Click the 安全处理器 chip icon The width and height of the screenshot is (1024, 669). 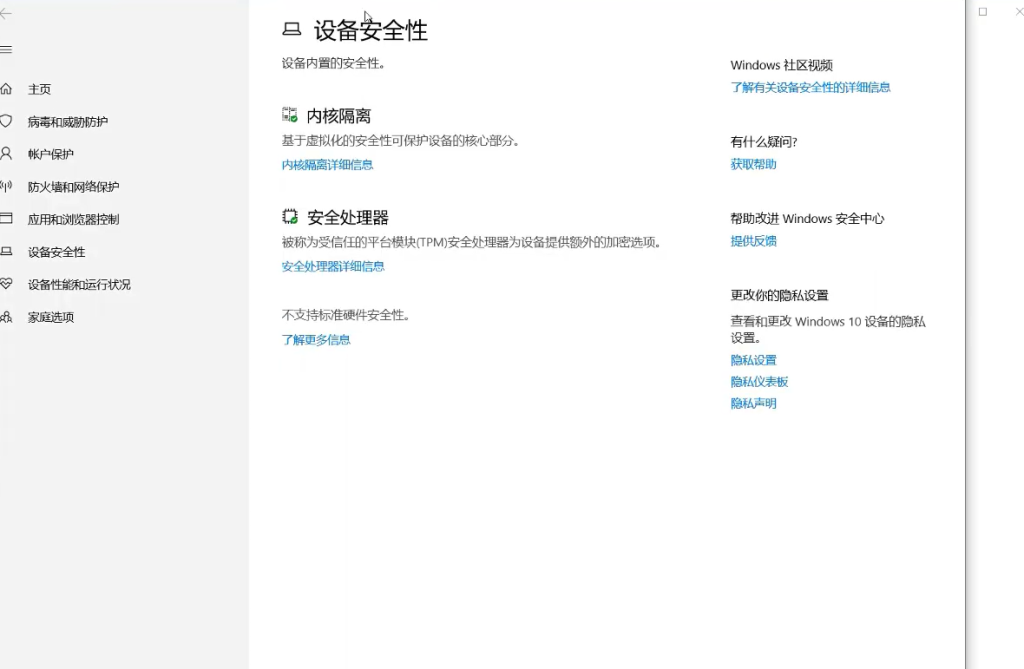tap(290, 217)
